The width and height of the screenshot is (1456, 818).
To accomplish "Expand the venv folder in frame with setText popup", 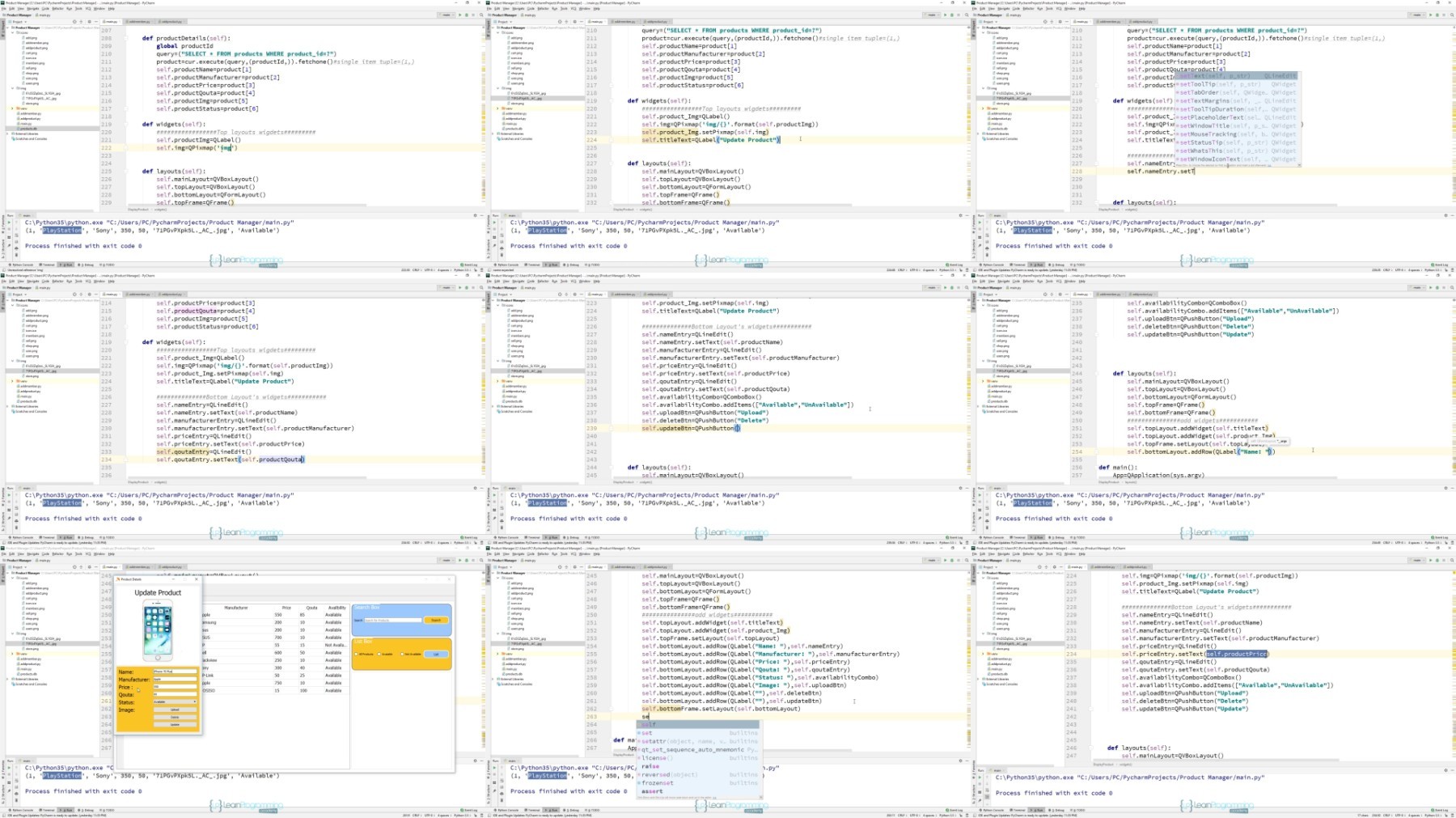I will [x=983, y=108].
